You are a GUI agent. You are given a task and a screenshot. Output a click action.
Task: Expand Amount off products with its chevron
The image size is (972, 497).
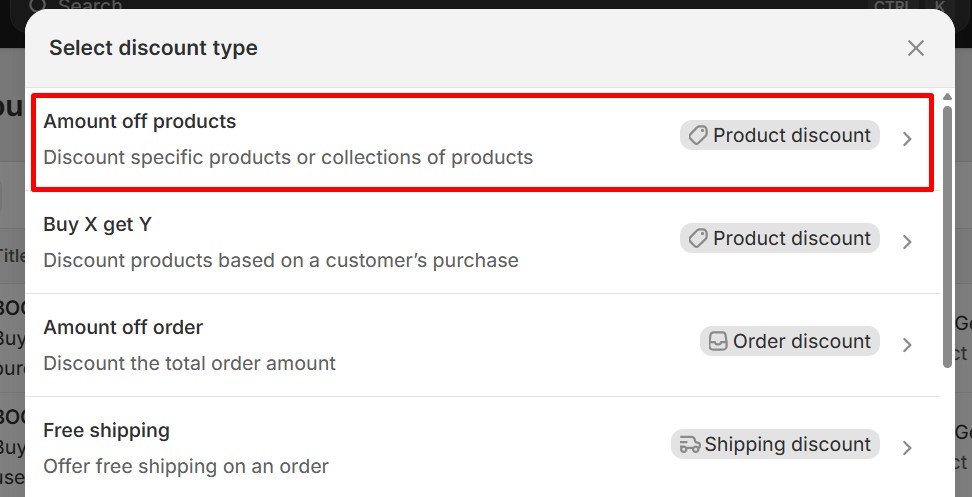point(907,139)
